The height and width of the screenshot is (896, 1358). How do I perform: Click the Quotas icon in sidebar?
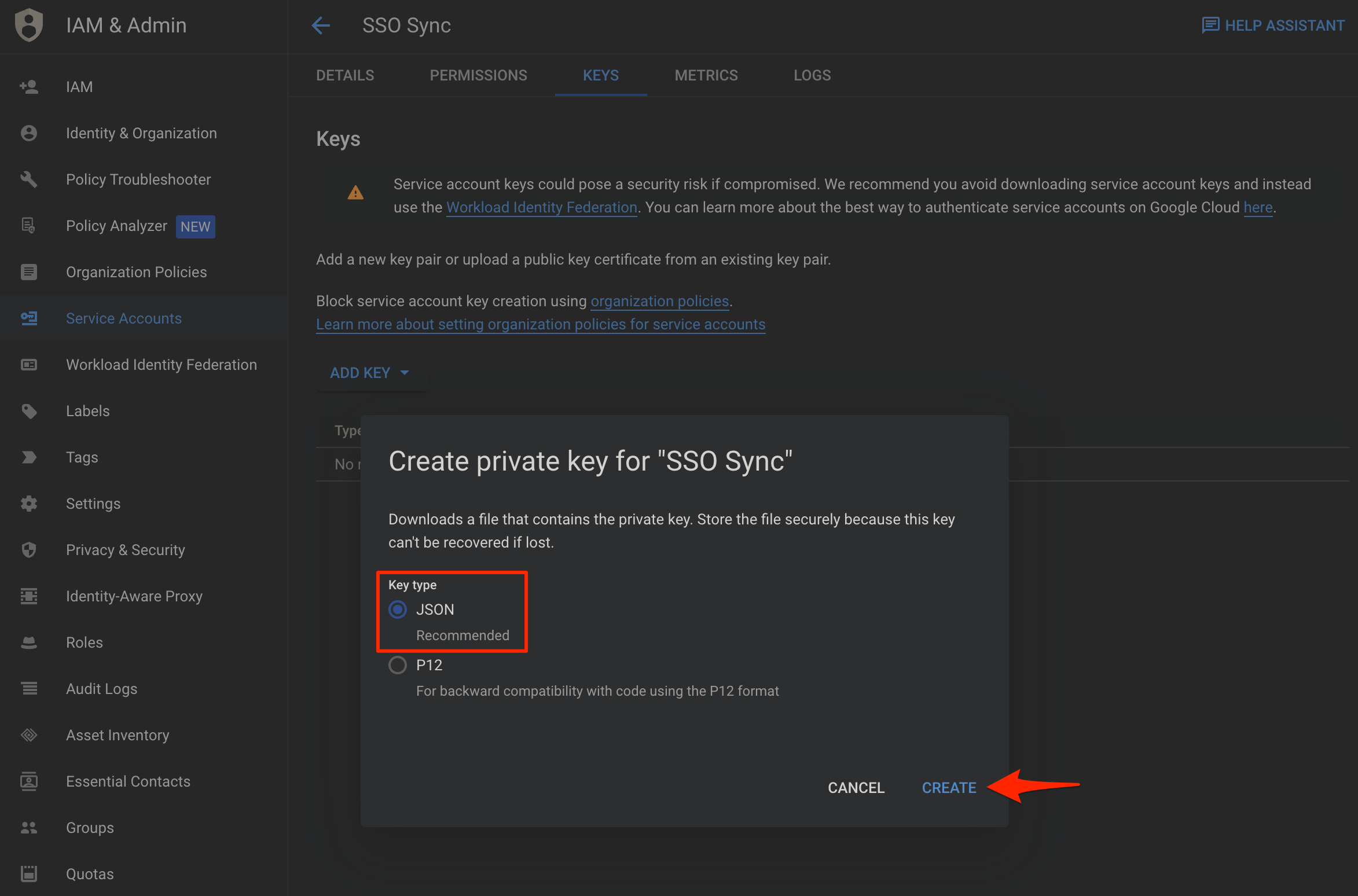29,874
